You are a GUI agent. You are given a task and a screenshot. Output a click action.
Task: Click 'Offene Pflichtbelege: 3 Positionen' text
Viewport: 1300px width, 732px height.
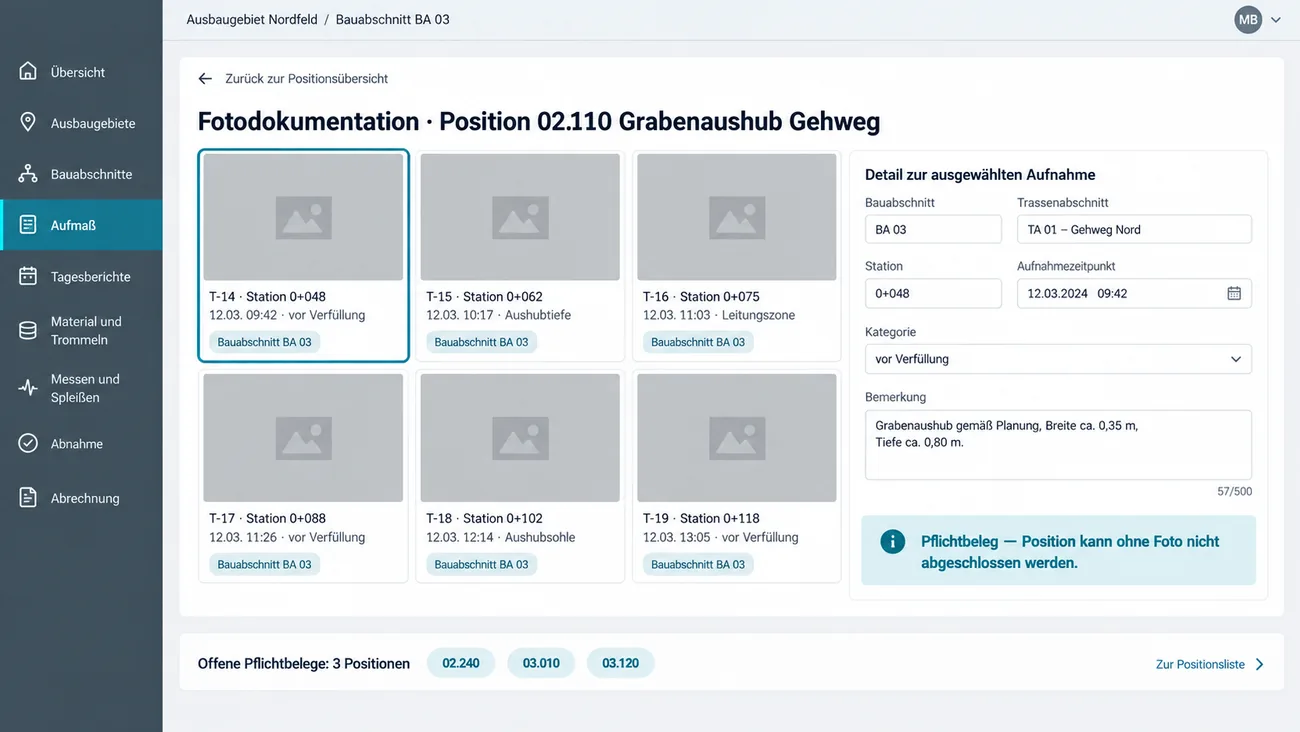click(x=304, y=663)
